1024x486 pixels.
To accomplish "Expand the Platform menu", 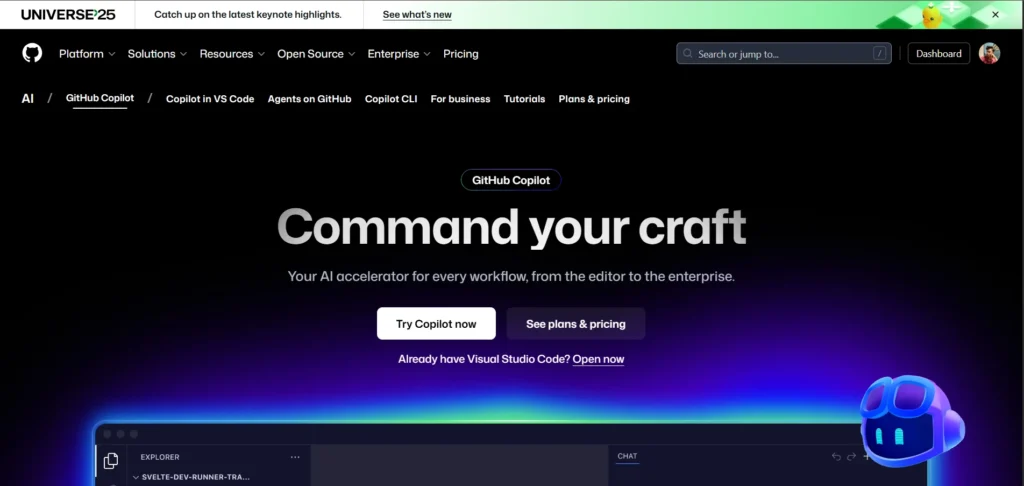I will point(87,54).
